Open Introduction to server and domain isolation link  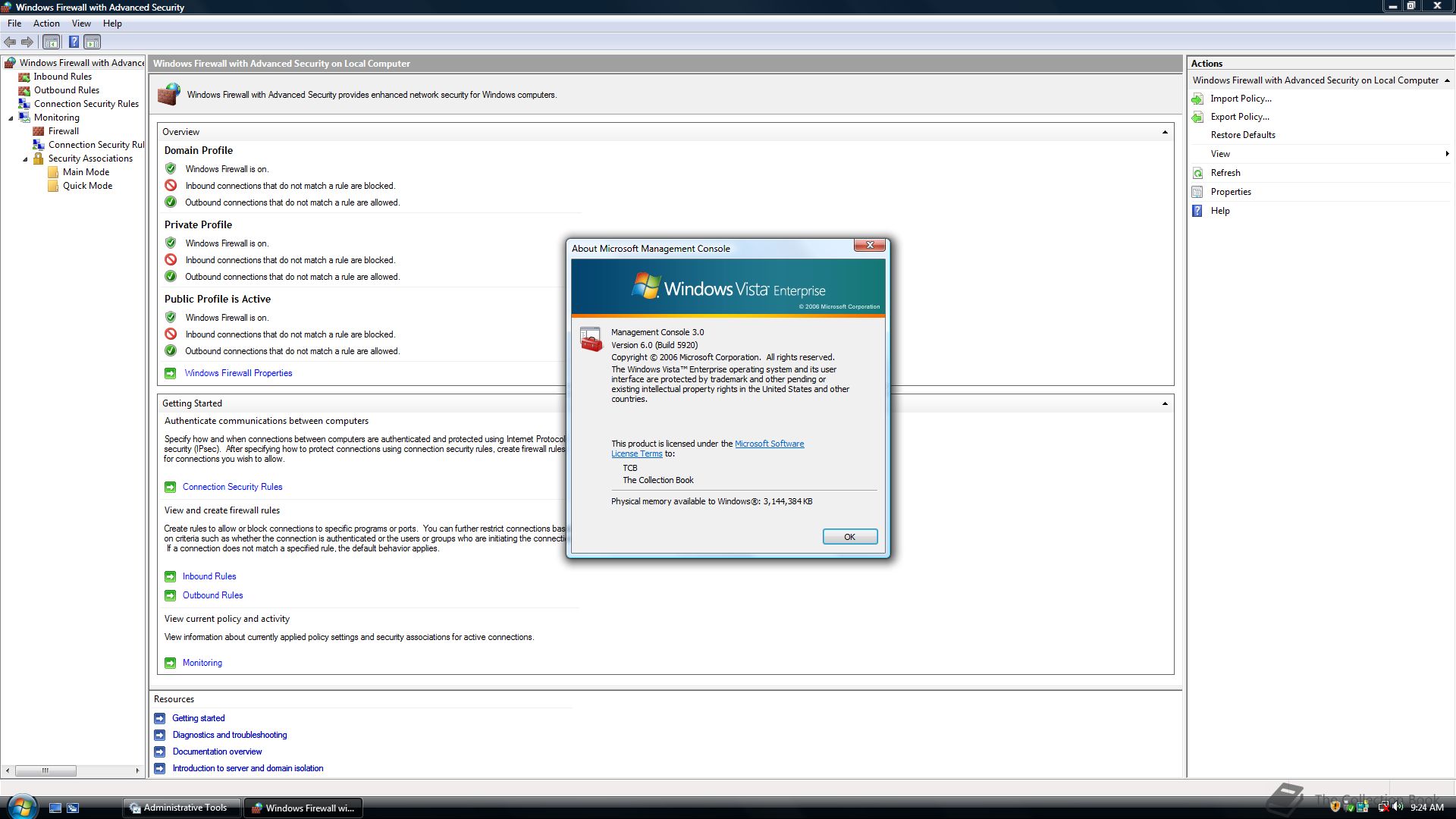click(247, 768)
